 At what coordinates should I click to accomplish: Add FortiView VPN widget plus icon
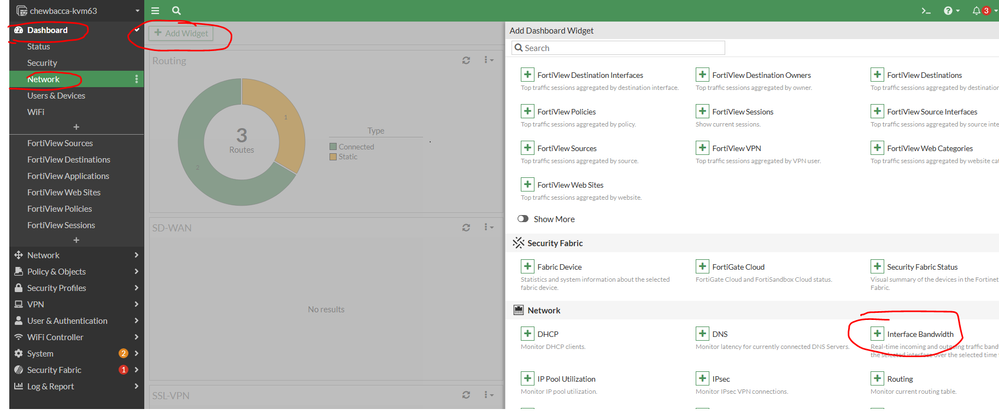click(701, 148)
